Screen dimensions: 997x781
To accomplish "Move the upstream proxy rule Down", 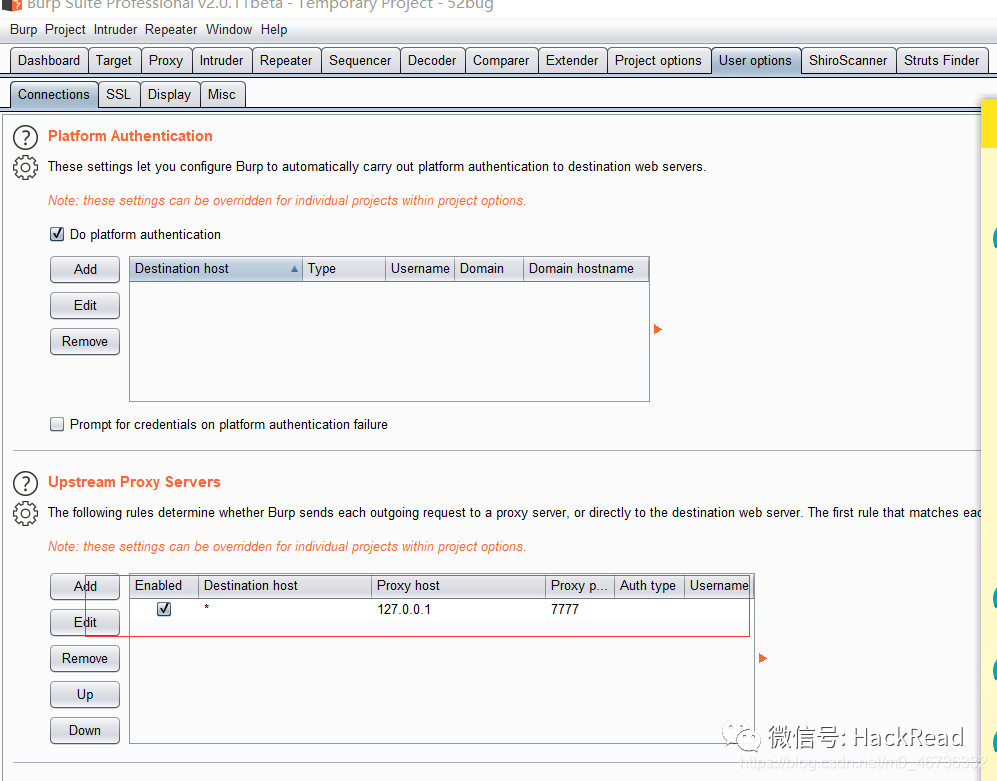I will 85,730.
